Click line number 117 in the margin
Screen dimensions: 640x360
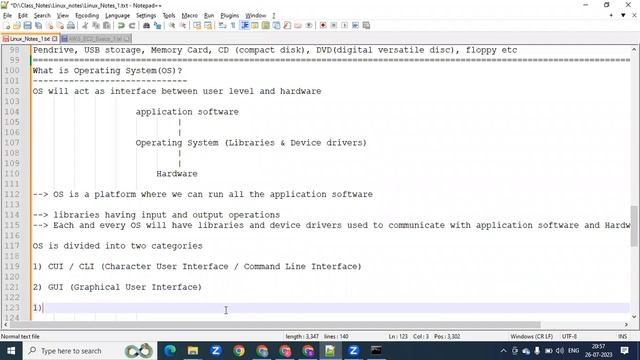(12, 246)
